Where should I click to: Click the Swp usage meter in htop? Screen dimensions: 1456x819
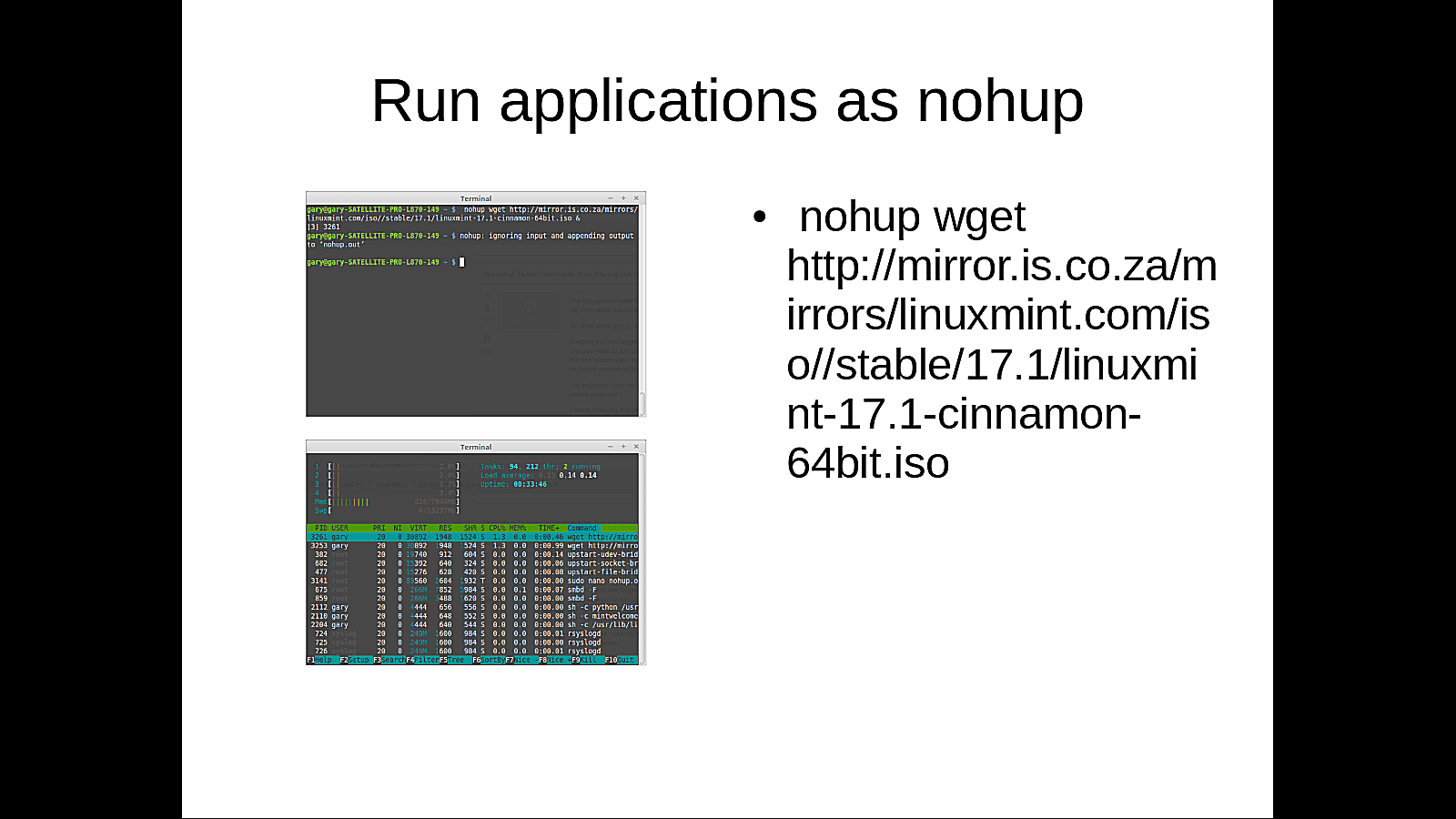tap(387, 511)
